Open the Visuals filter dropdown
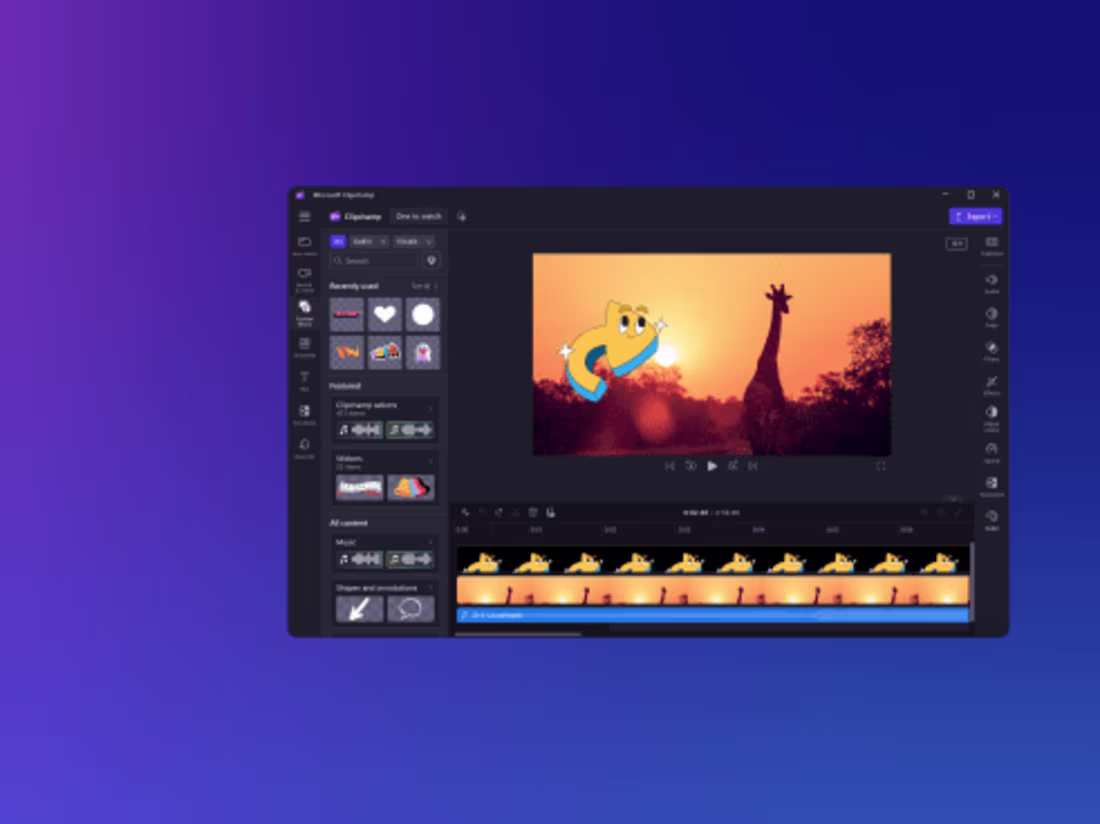 tap(413, 241)
